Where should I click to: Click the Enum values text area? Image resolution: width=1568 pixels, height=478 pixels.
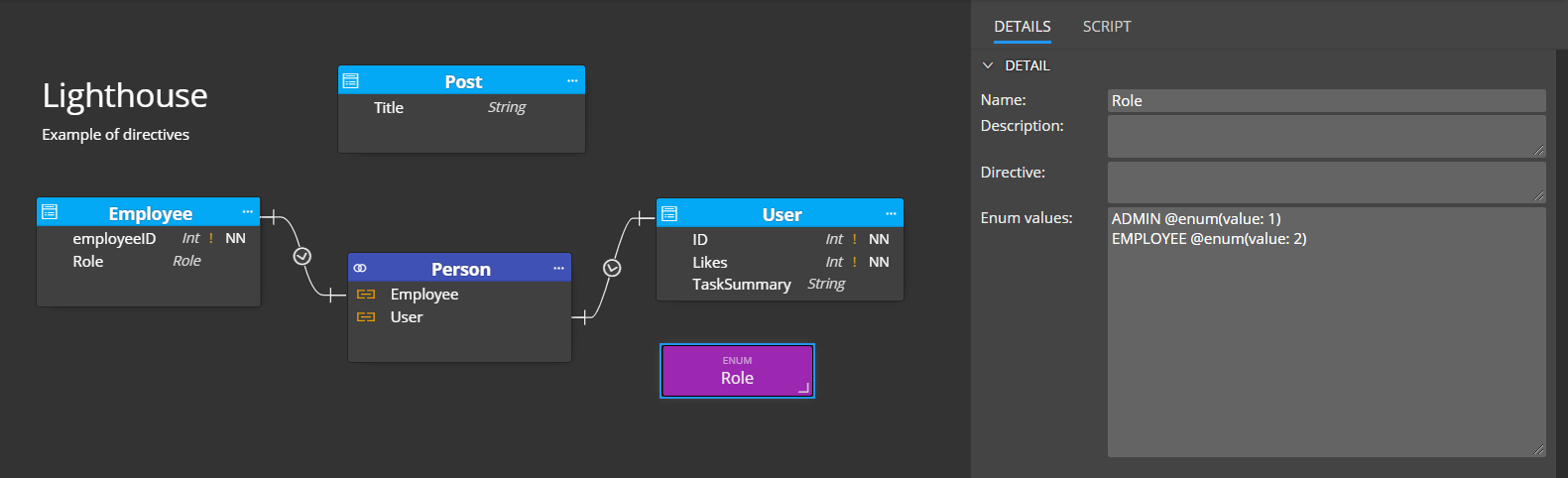(1327, 332)
